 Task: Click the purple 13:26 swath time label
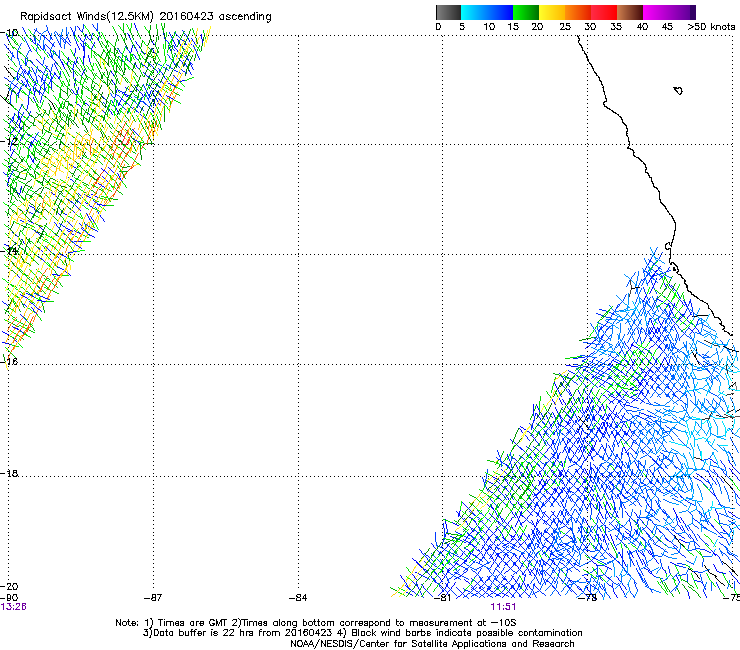pyautogui.click(x=13, y=607)
